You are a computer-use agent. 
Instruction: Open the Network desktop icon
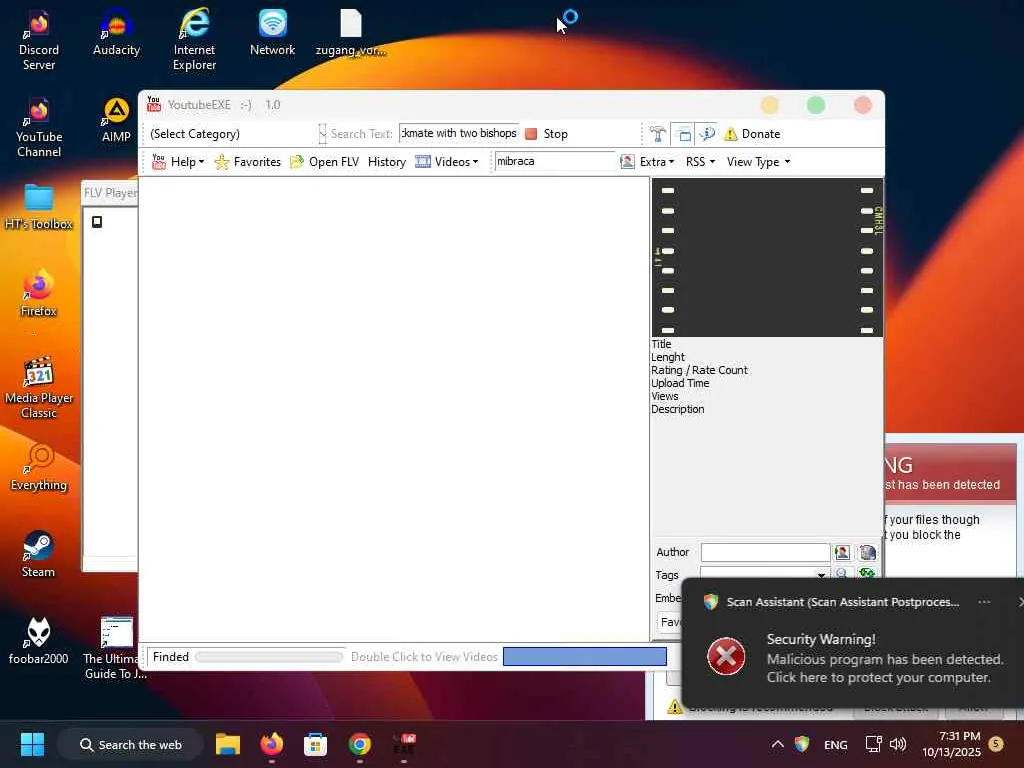pos(272,33)
